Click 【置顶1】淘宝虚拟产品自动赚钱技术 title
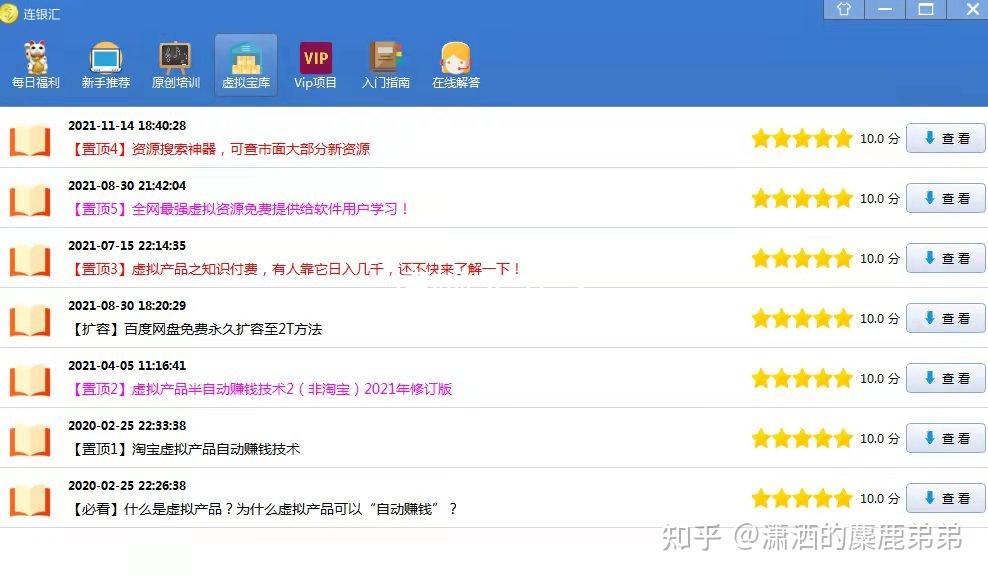This screenshot has width=988, height=577. 185,449
